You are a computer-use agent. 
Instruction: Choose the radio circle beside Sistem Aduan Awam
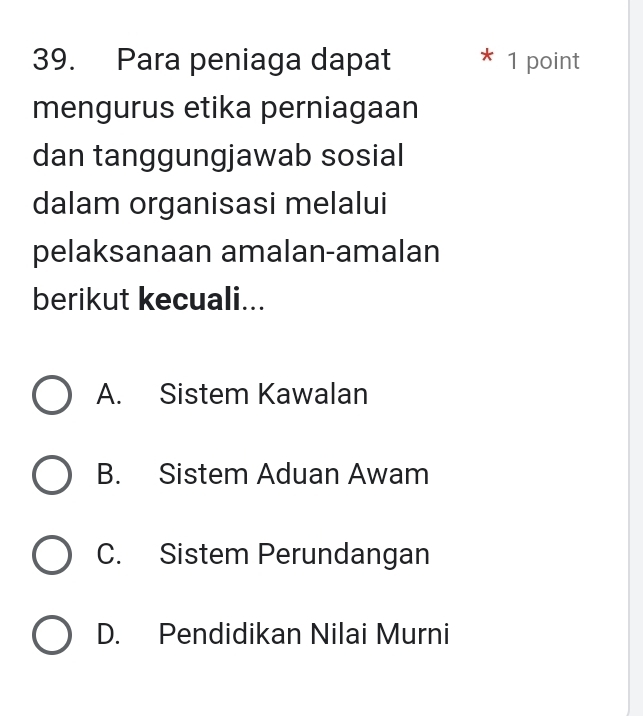pyautogui.click(x=52, y=475)
